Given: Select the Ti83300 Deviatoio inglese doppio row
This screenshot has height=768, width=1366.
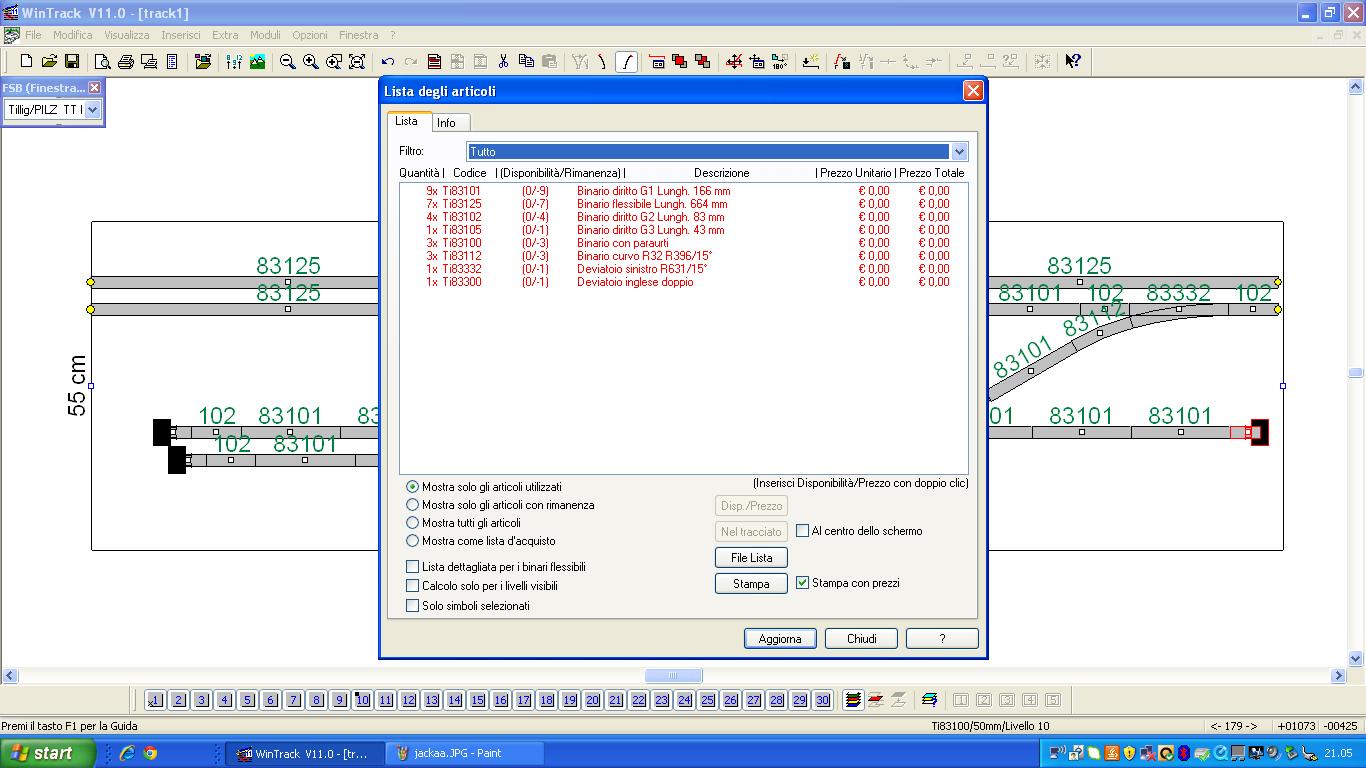Looking at the screenshot, I should click(684, 282).
